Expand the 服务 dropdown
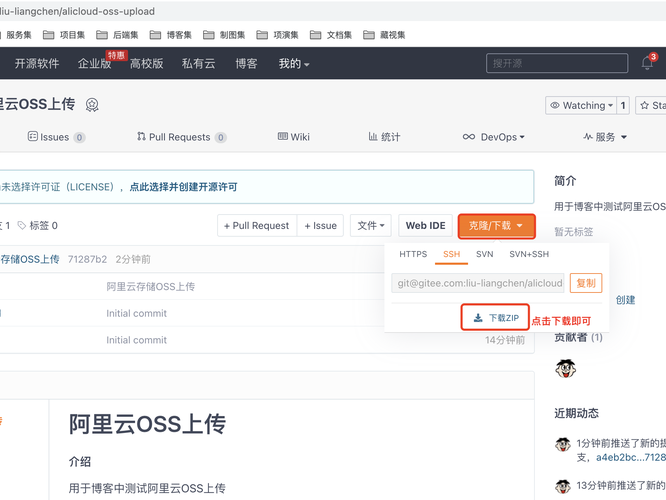This screenshot has height=500, width=666. (x=605, y=137)
